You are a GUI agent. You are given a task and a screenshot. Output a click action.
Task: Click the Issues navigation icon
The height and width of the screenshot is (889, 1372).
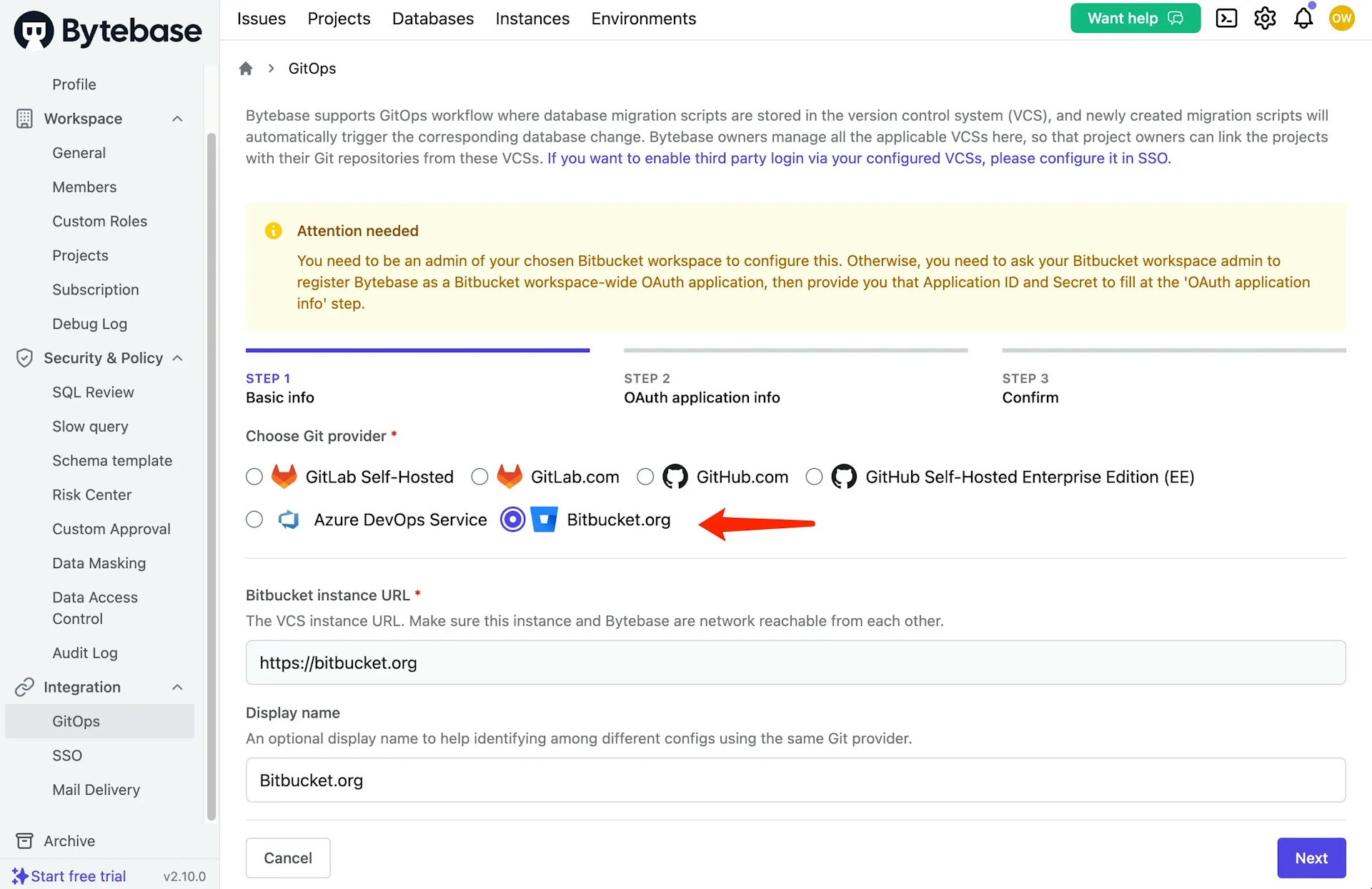(261, 17)
